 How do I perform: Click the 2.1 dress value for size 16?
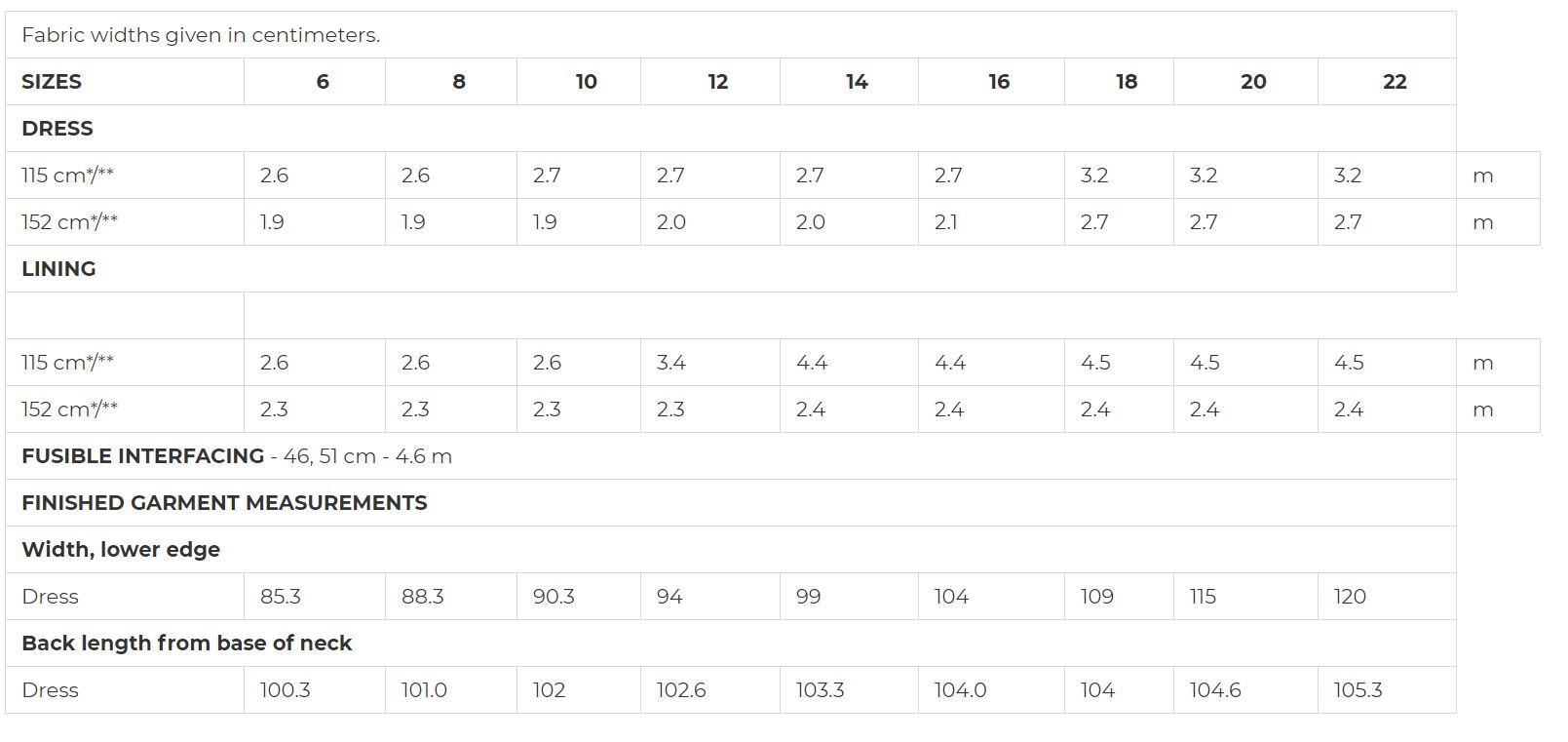(x=991, y=222)
